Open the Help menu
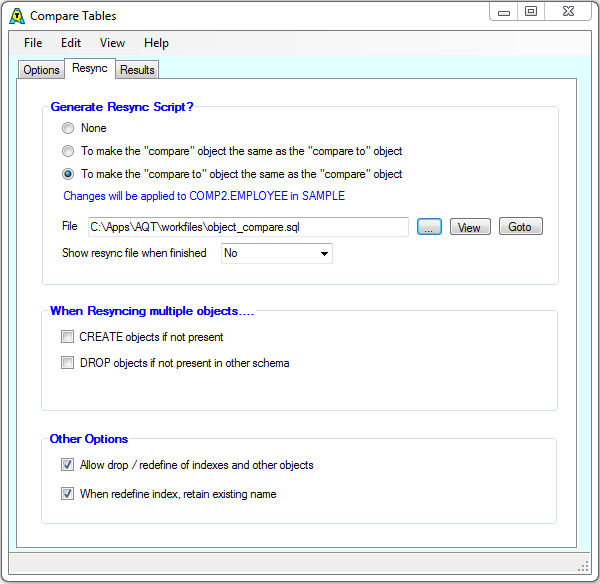The width and height of the screenshot is (600, 584). 156,43
